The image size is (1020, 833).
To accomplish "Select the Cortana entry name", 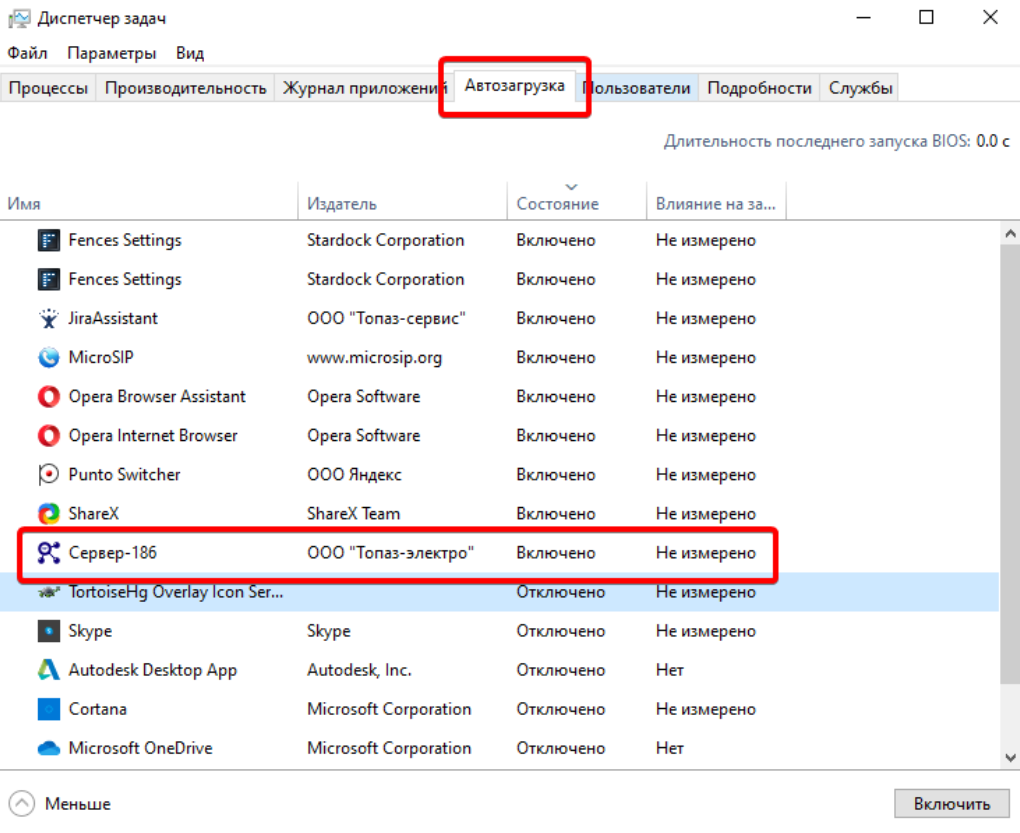I will coord(98,709).
